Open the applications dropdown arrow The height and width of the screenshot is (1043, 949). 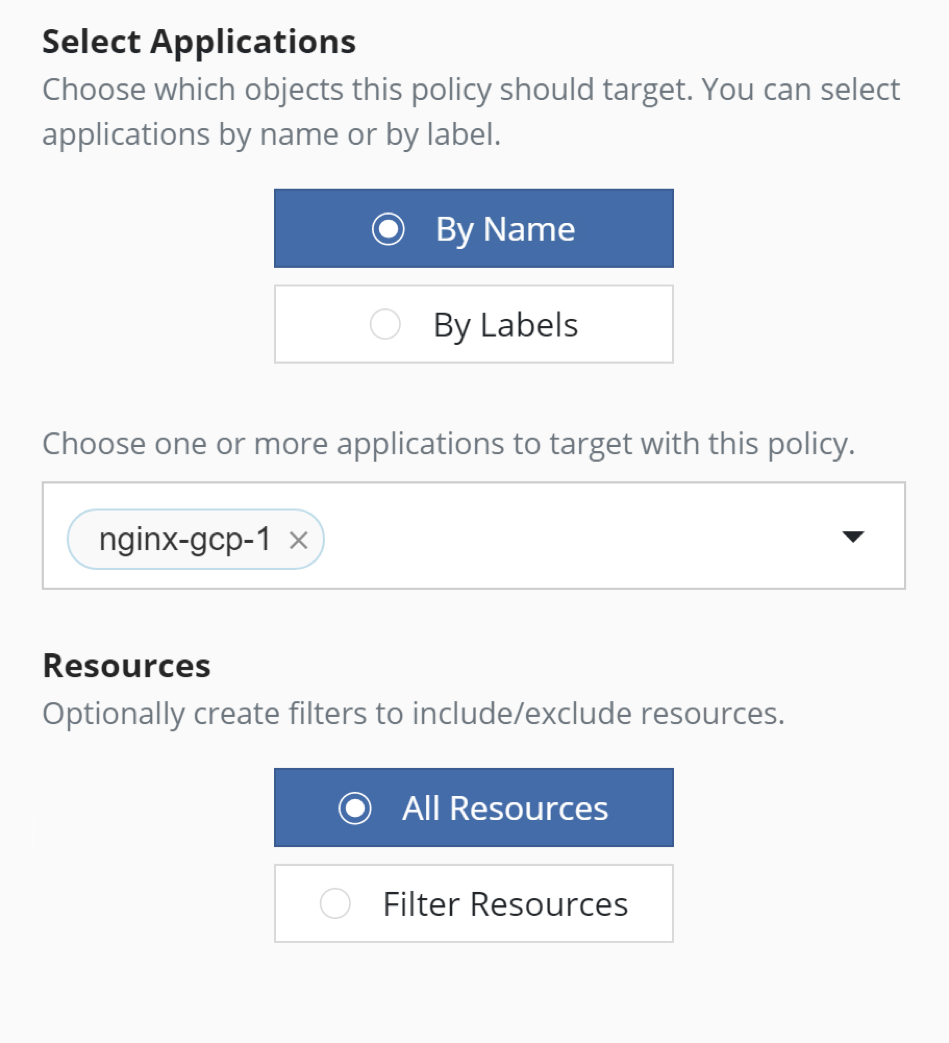(x=853, y=536)
